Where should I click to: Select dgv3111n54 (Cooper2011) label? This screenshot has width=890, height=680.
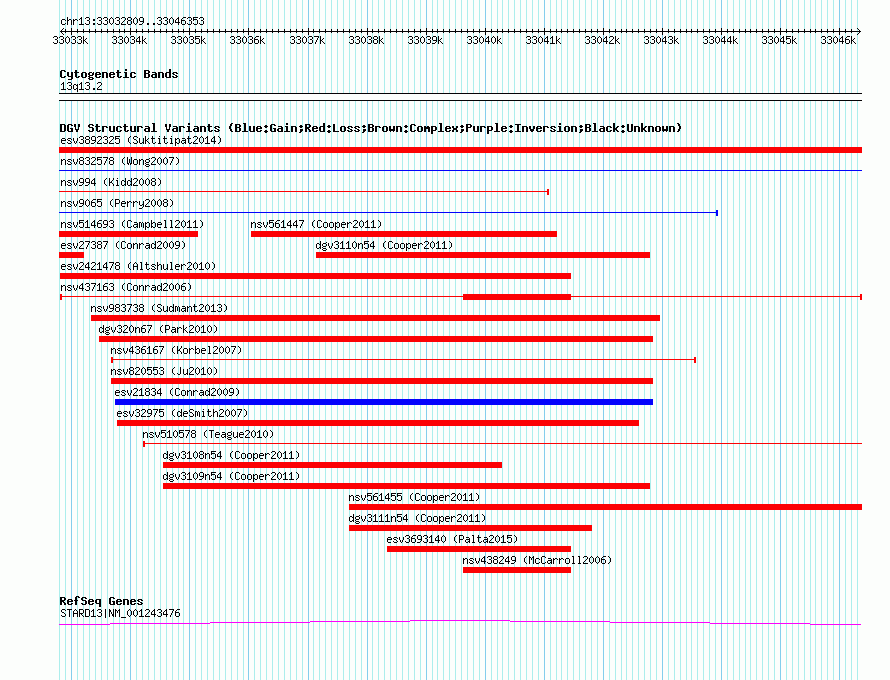tap(417, 518)
